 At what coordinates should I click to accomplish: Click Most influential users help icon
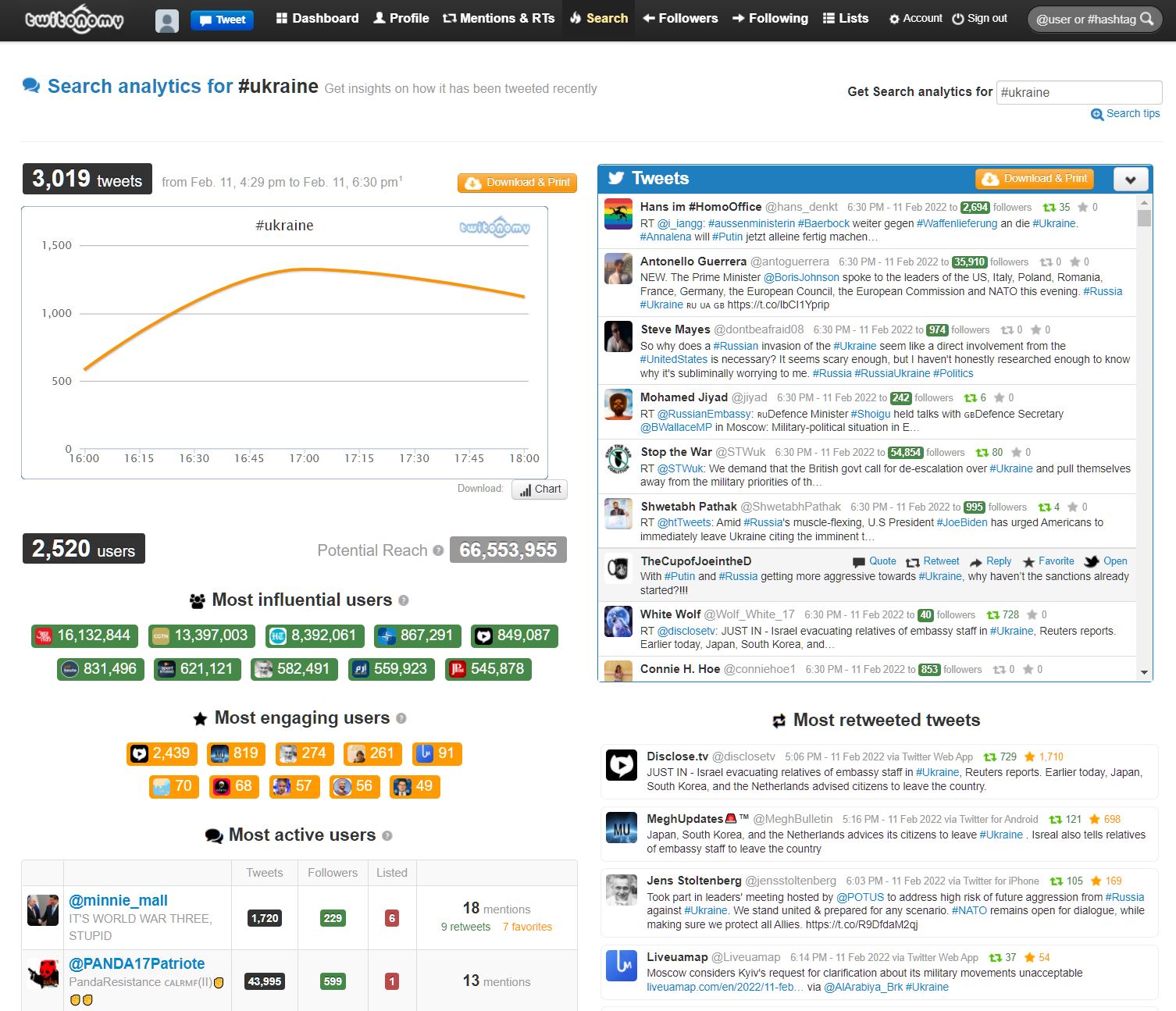click(404, 600)
